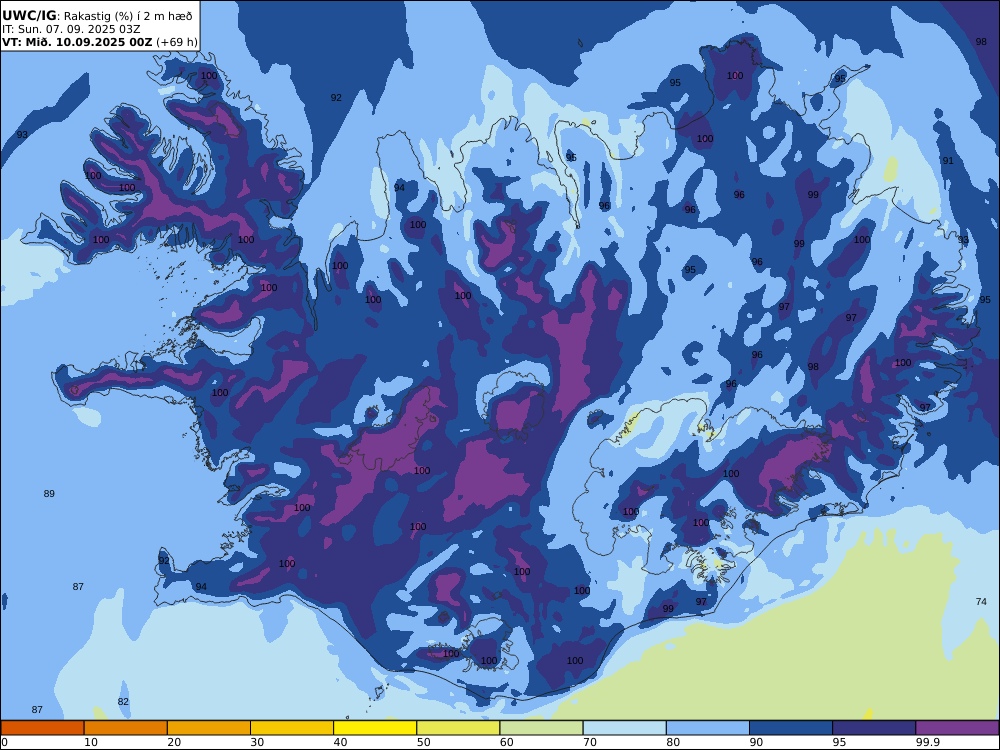
Task: Select the medium blue 80–90% legend swatch
Action: pyautogui.click(x=708, y=728)
